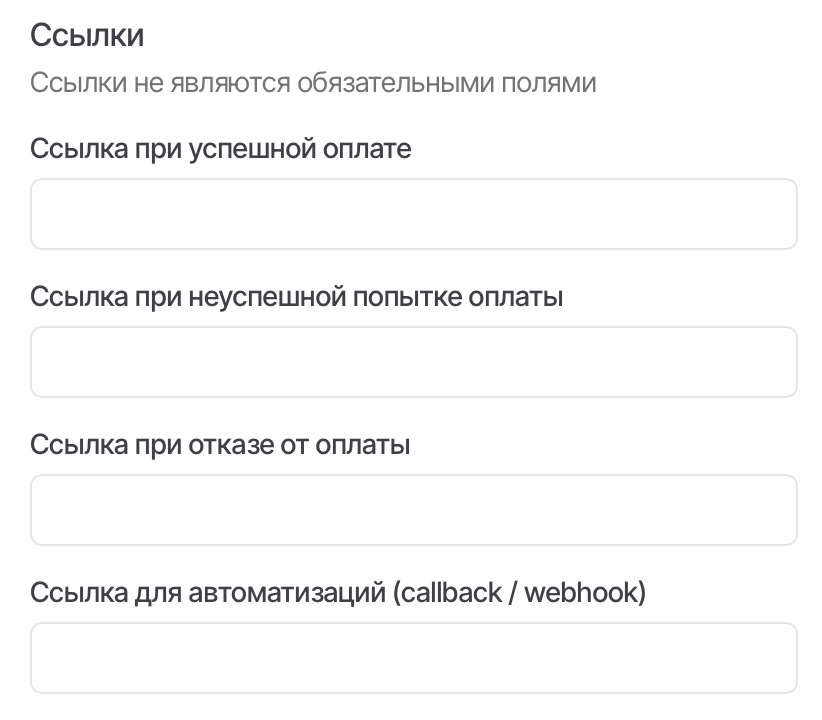
Task: Focus the automation webhook URL text box
Action: 413,658
